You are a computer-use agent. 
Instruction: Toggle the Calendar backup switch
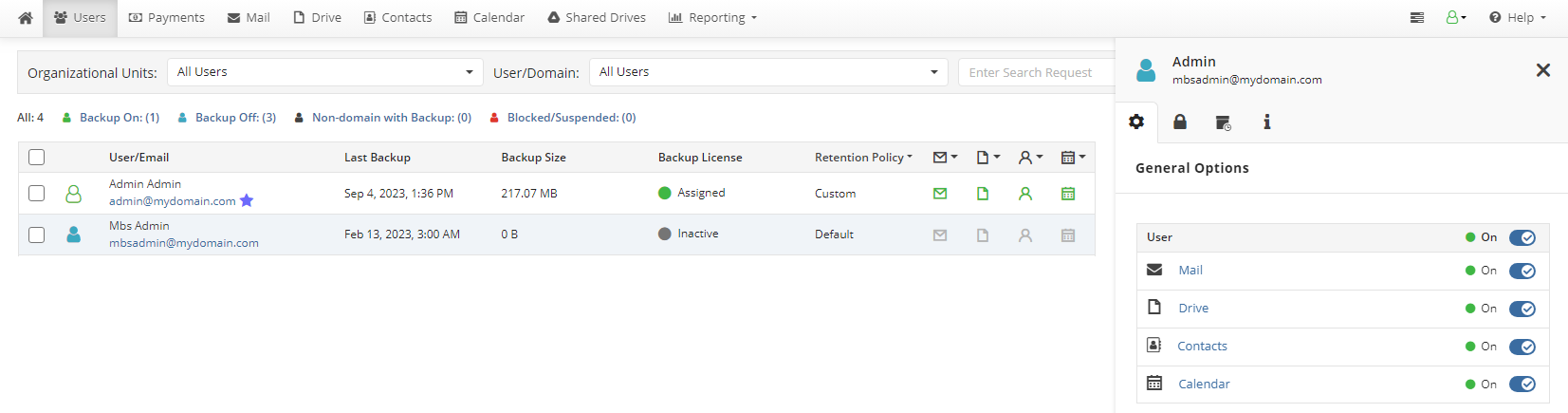(x=1522, y=385)
